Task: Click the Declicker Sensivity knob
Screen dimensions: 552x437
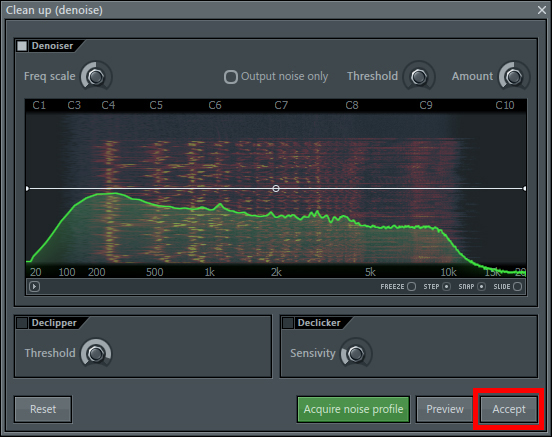Action: click(x=356, y=353)
